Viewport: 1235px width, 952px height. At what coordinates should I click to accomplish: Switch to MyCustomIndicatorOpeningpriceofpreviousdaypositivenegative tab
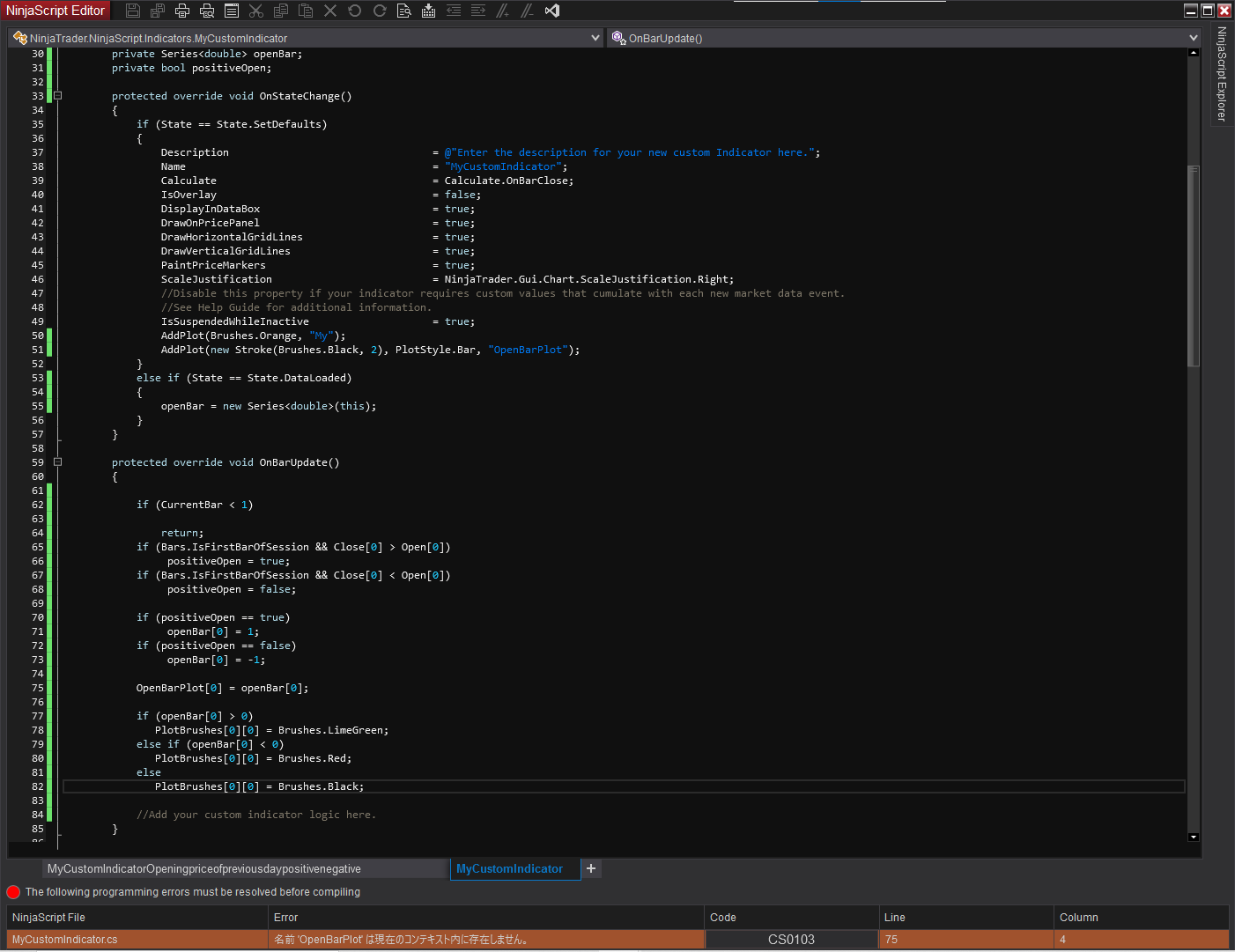tap(204, 869)
